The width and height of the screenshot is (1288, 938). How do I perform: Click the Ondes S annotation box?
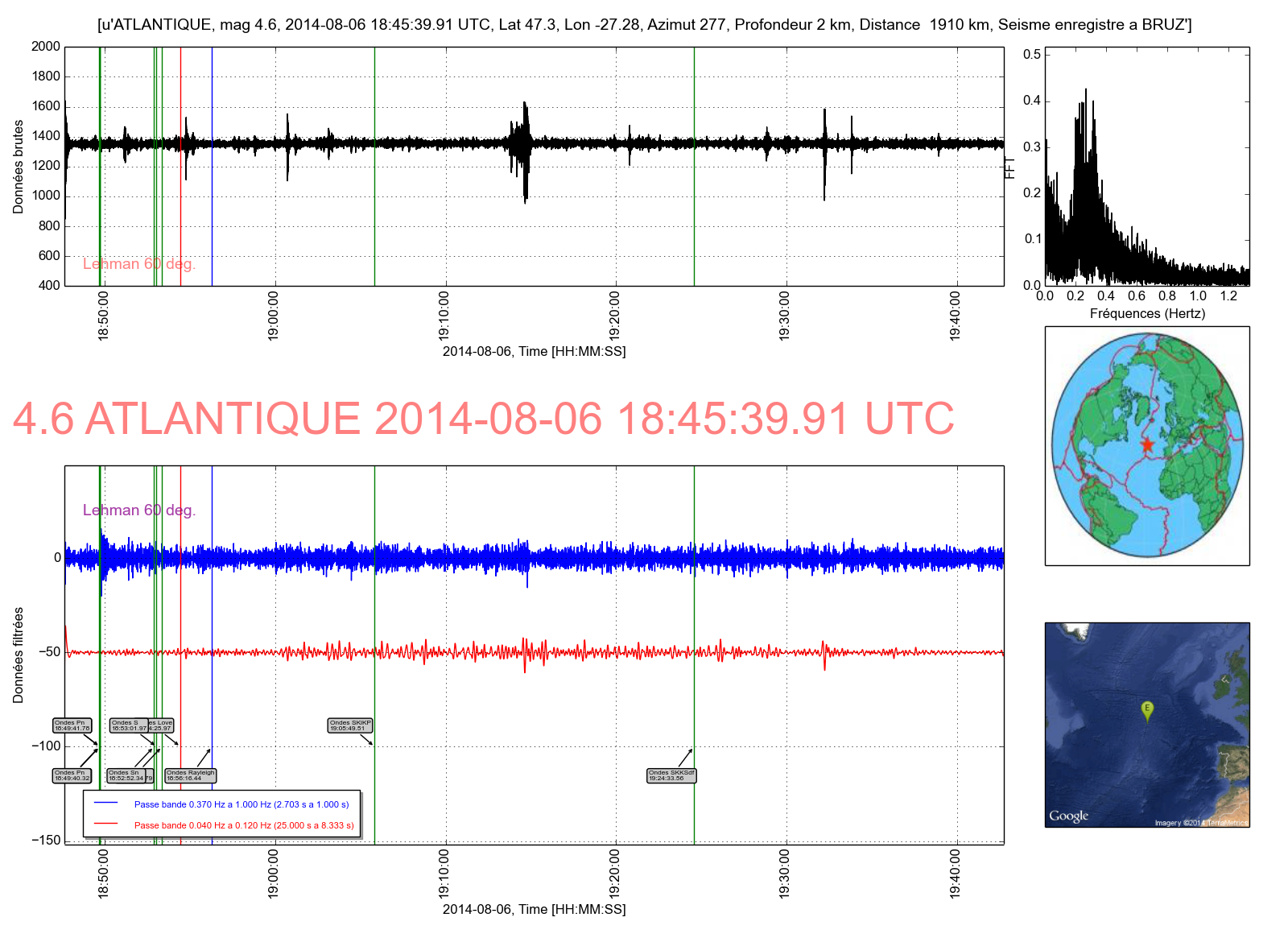(x=128, y=725)
